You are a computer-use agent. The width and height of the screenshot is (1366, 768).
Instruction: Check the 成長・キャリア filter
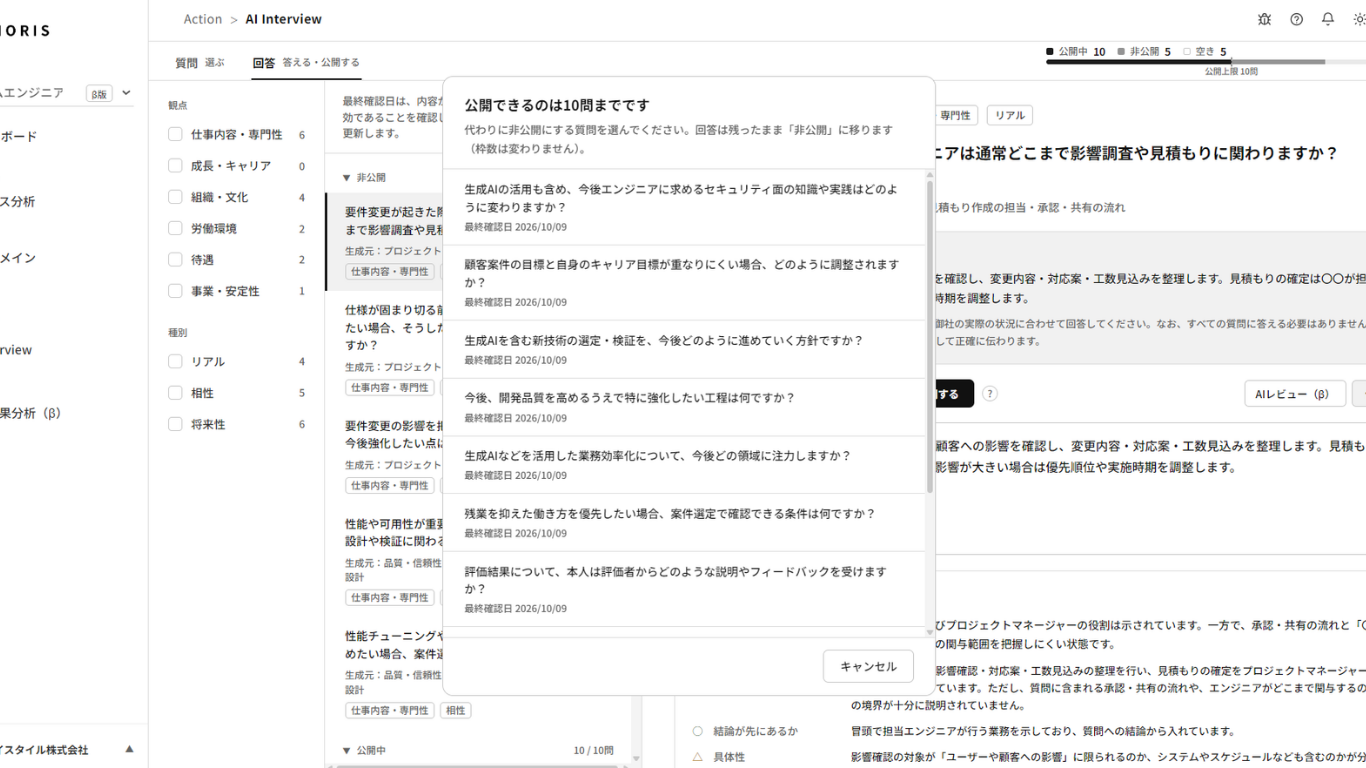tap(175, 166)
